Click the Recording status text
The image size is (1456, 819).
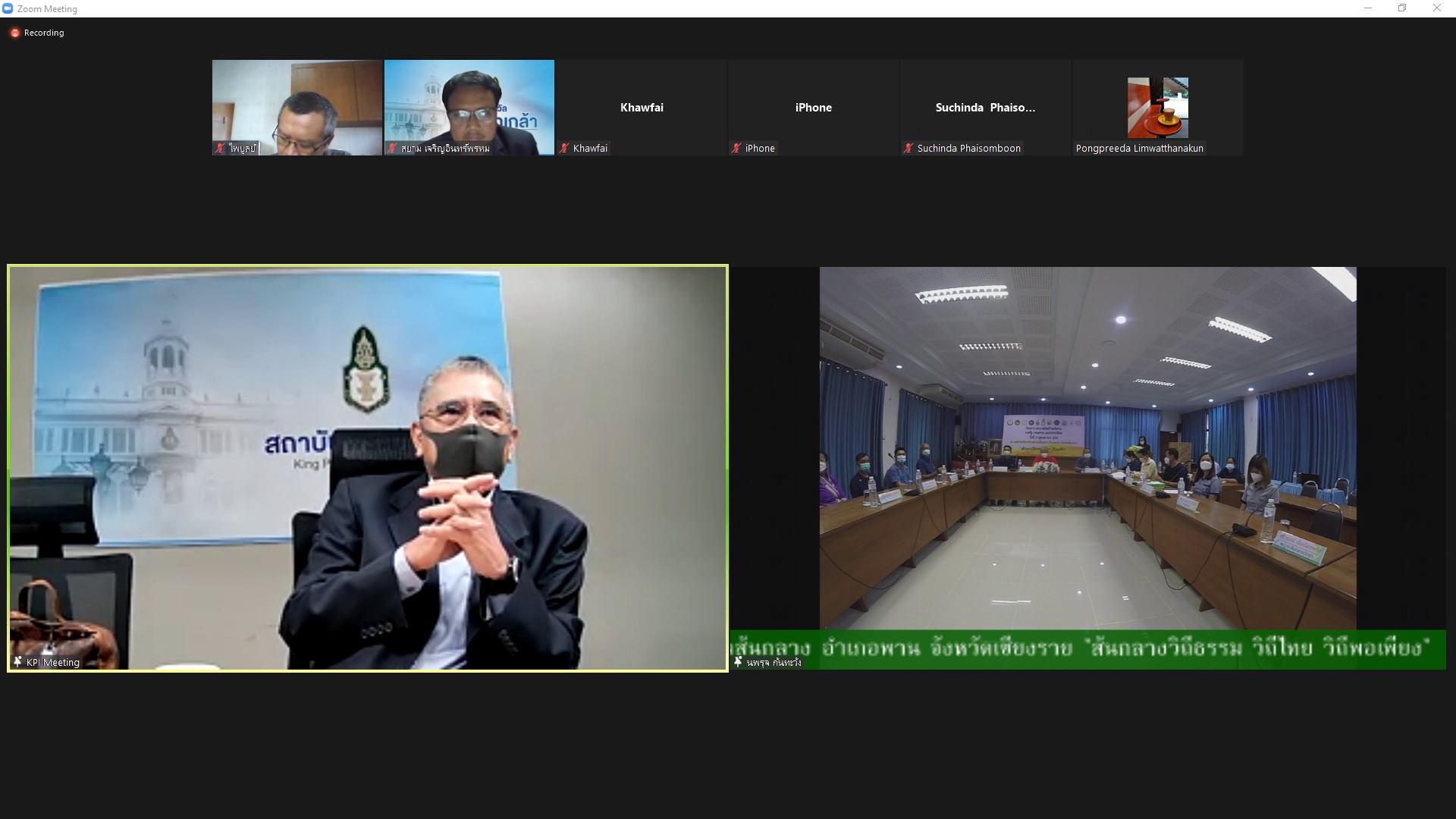(44, 33)
